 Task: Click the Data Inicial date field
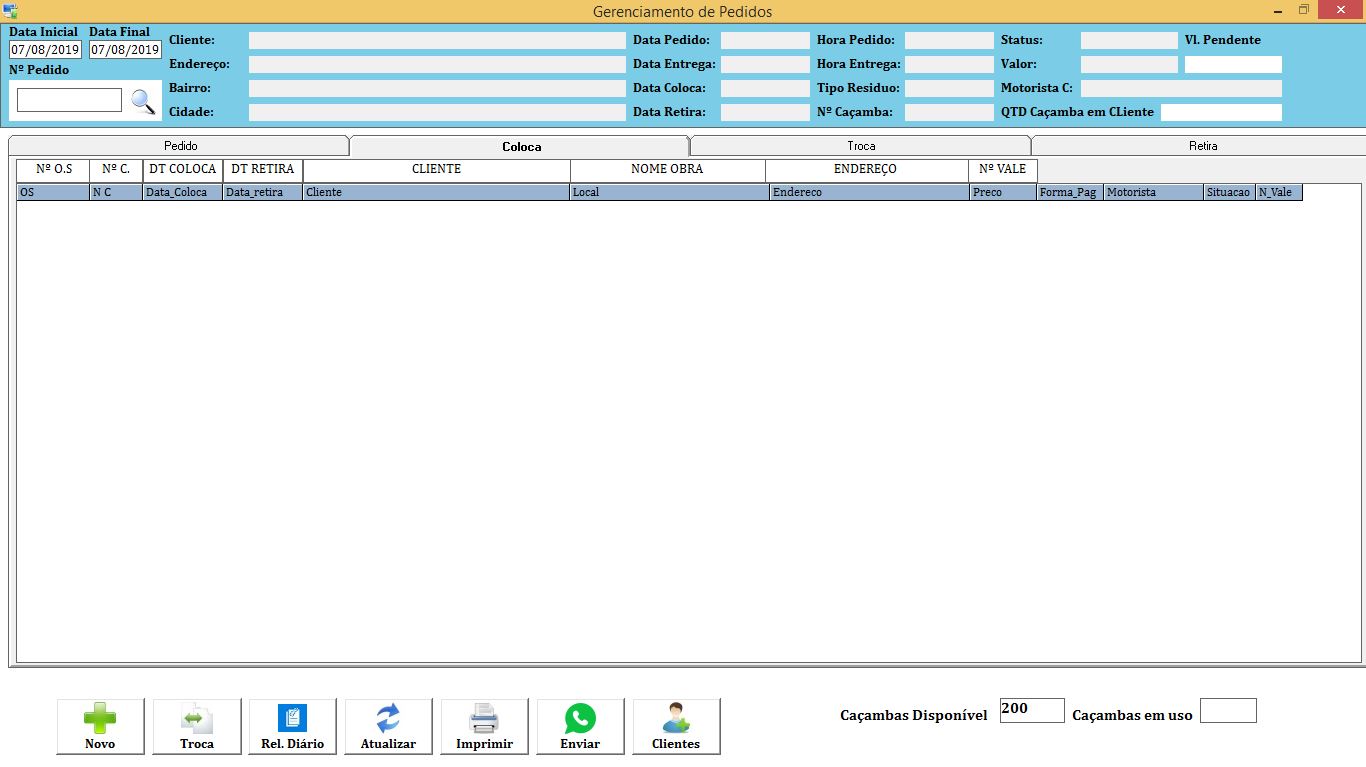pyautogui.click(x=46, y=50)
